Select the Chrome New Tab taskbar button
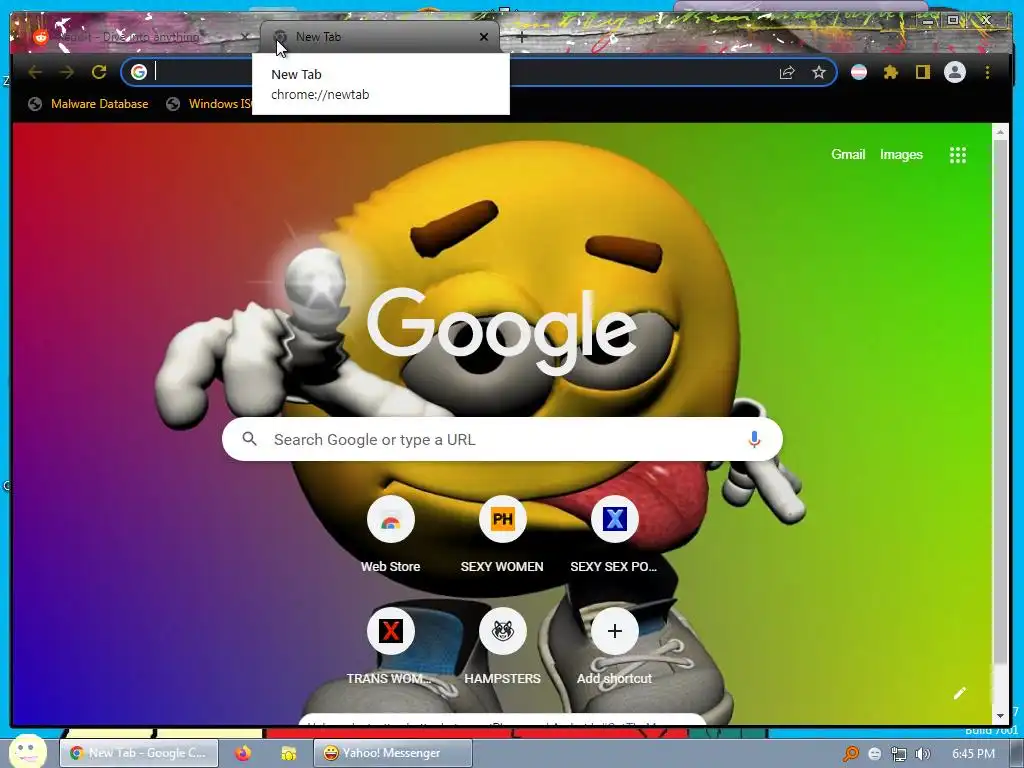This screenshot has height=768, width=1024. 138,753
